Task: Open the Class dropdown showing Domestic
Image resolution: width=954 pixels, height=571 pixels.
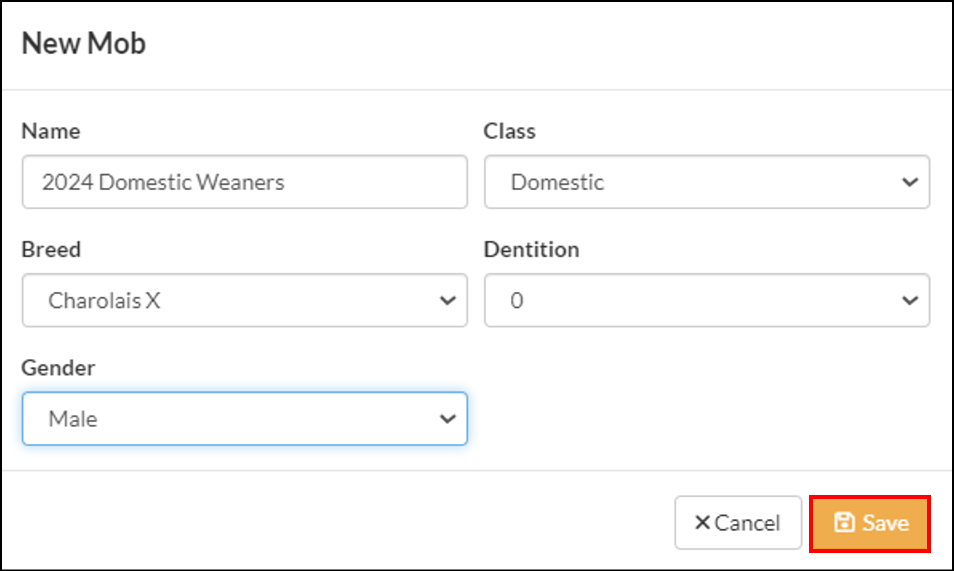Action: point(707,182)
